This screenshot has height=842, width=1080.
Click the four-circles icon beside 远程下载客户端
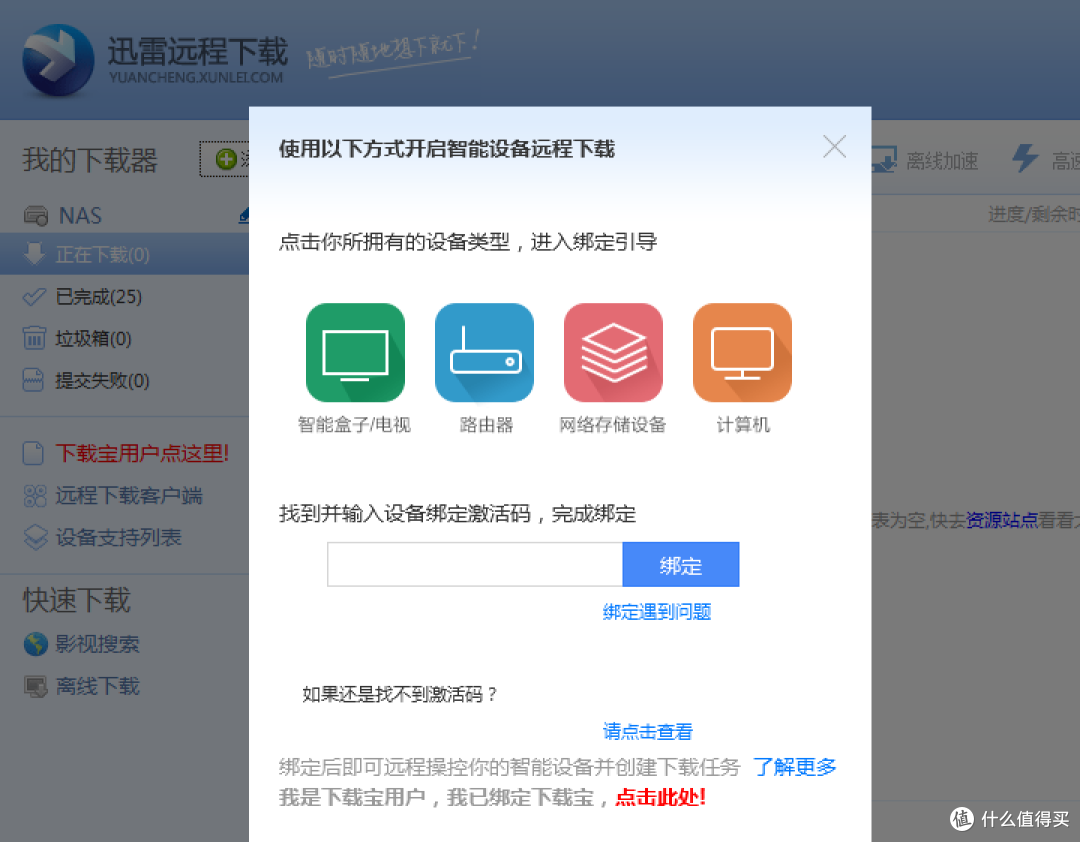tap(35, 495)
